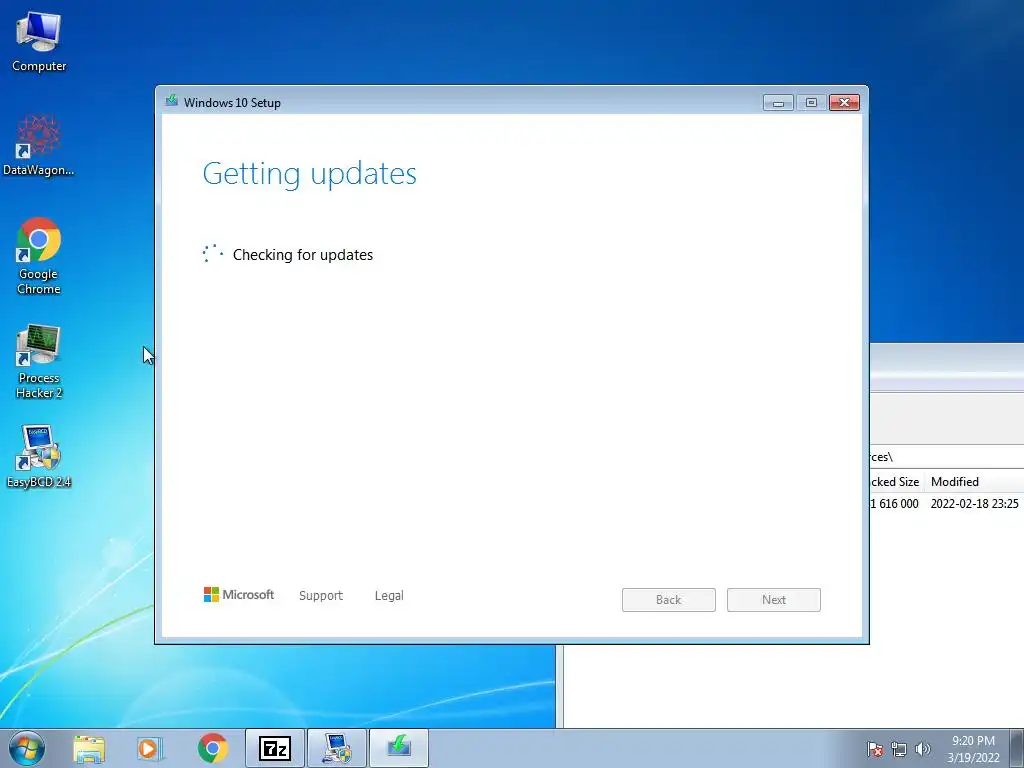Maximize the Windows 10 Setup window
1024x768 pixels.
tap(811, 103)
